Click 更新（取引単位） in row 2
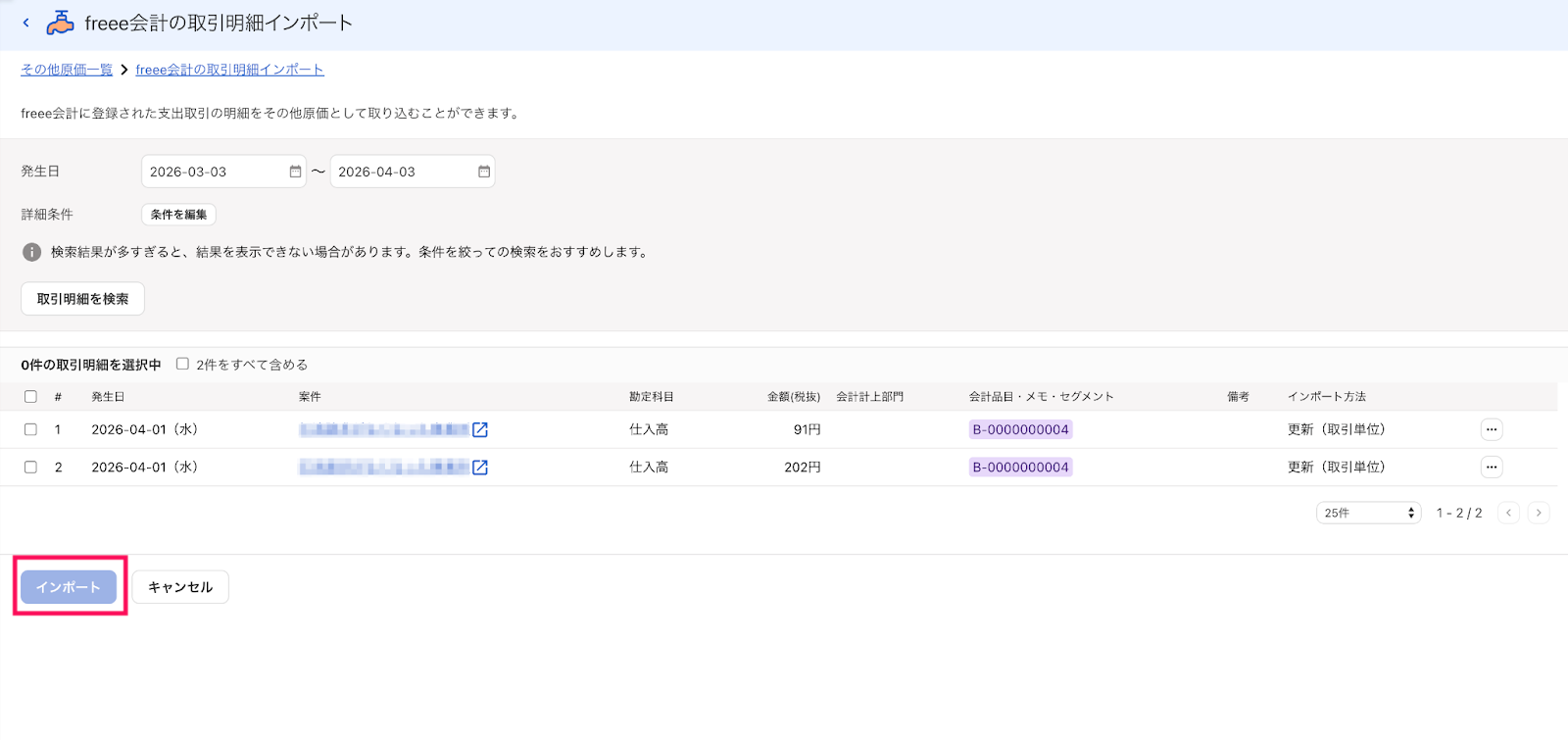This screenshot has width=1568, height=740. (x=1337, y=468)
